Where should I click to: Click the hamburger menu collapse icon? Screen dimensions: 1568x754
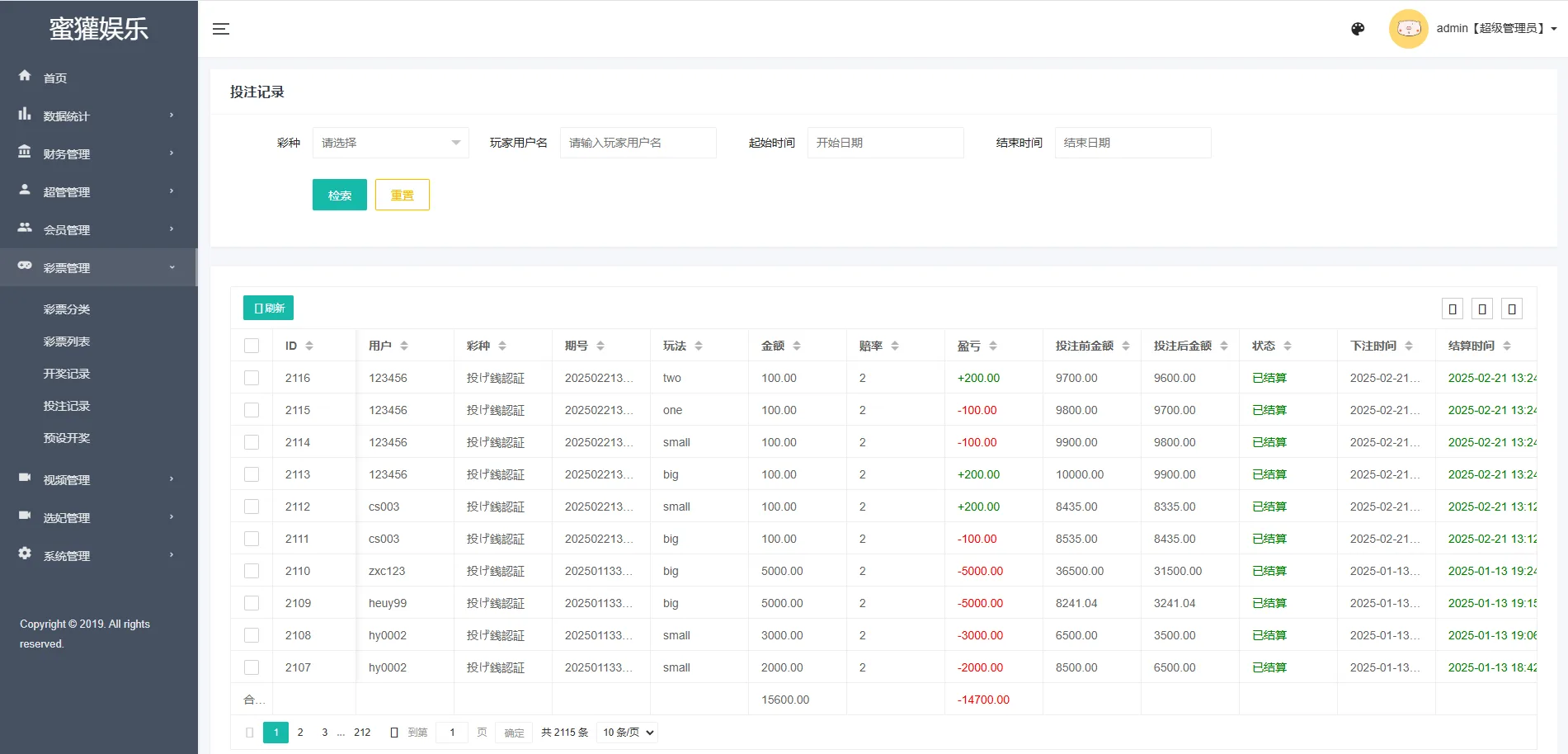[220, 29]
